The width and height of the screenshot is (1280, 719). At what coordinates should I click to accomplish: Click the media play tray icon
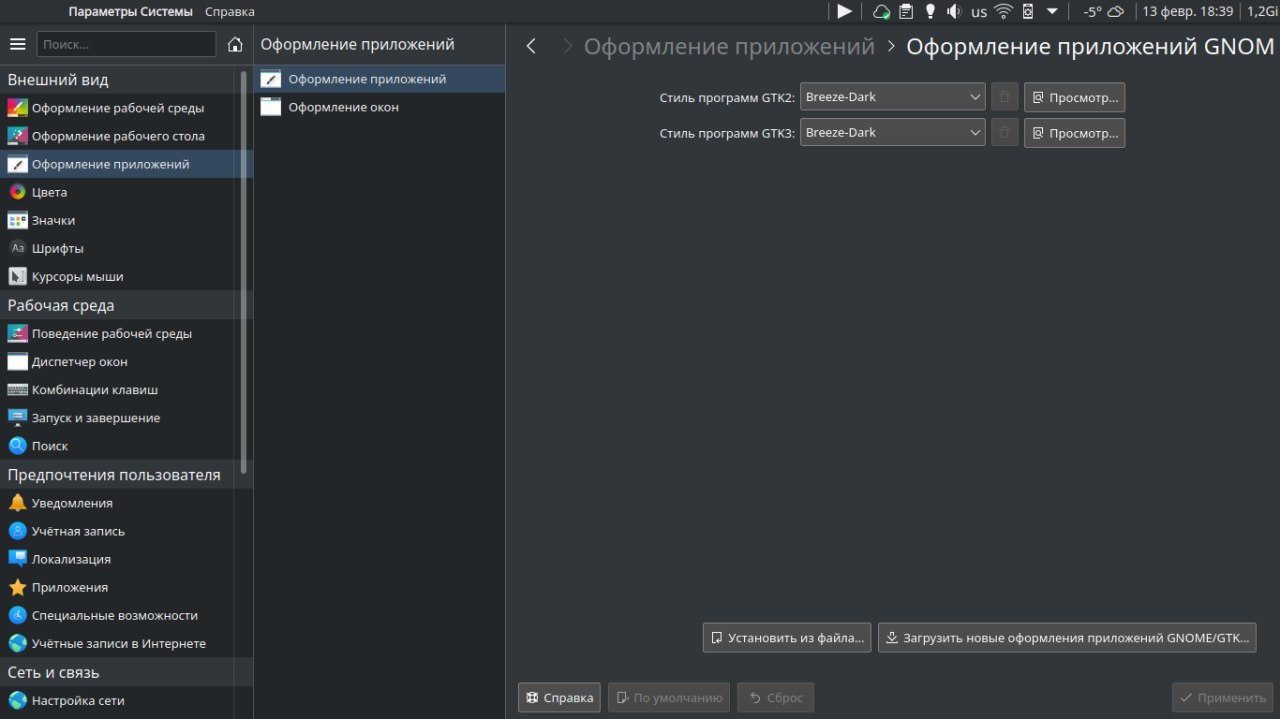point(845,12)
